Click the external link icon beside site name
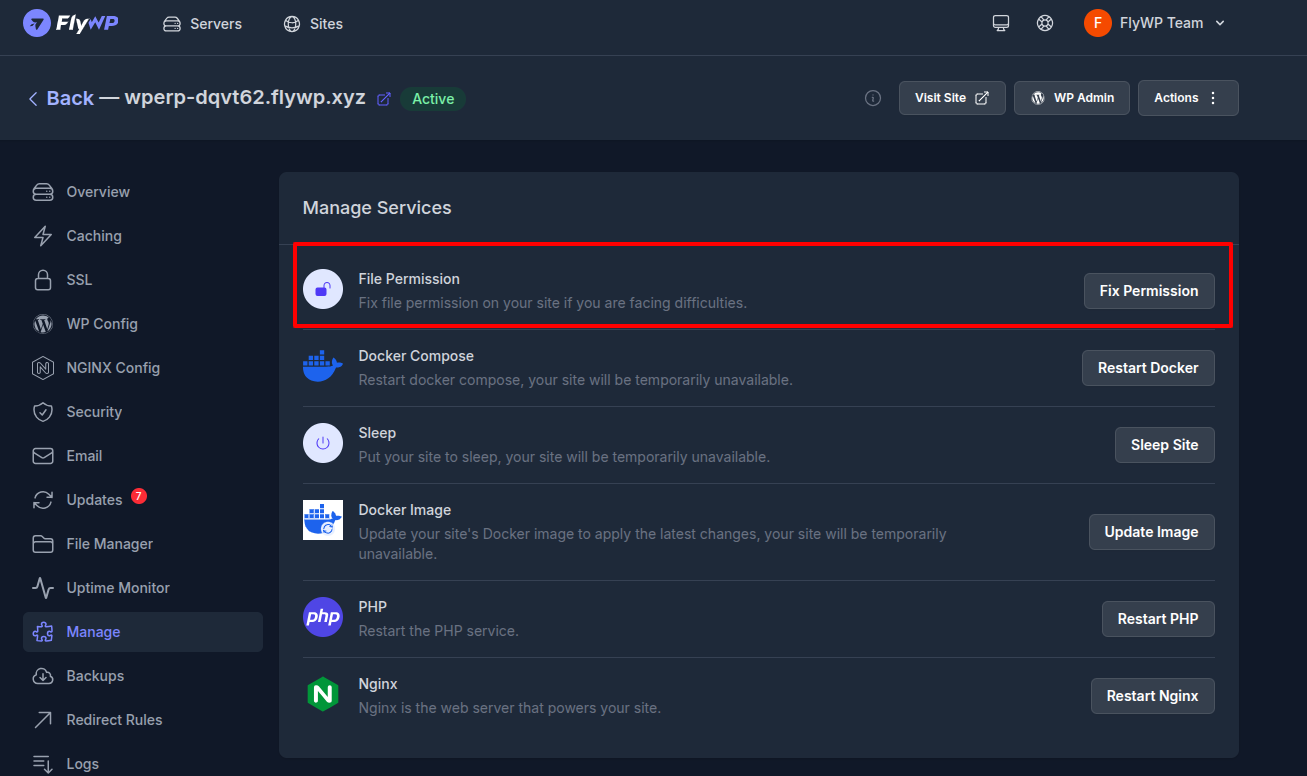The width and height of the screenshot is (1307, 776). tap(384, 99)
